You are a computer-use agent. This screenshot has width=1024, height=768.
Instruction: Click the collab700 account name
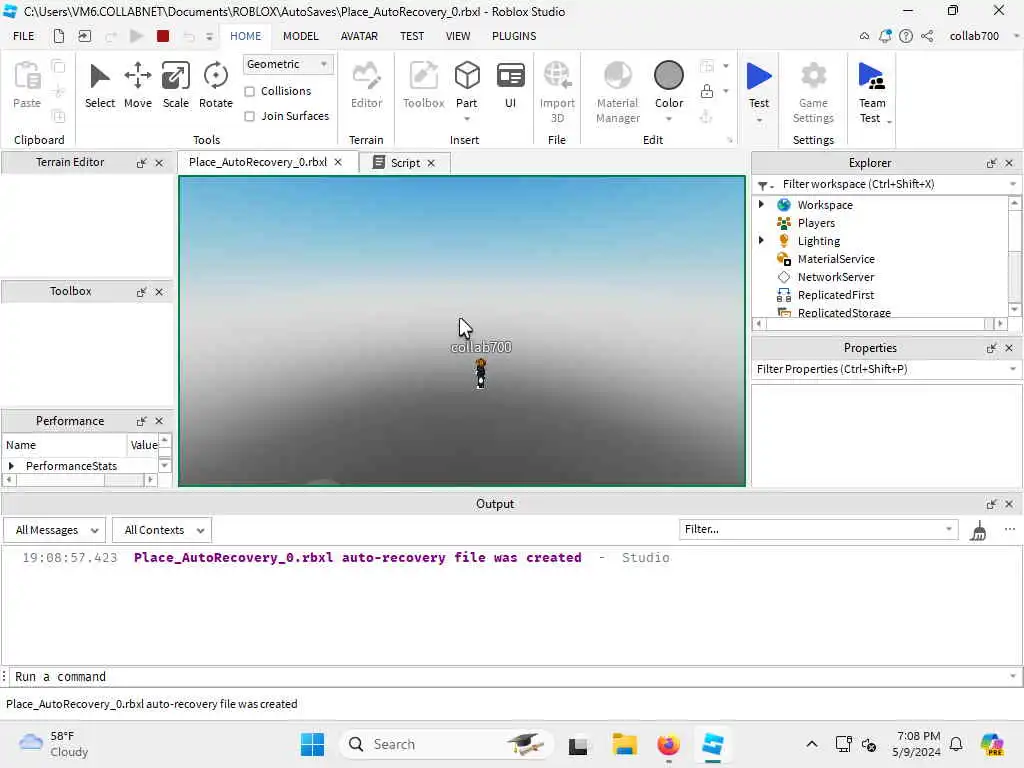(x=974, y=36)
